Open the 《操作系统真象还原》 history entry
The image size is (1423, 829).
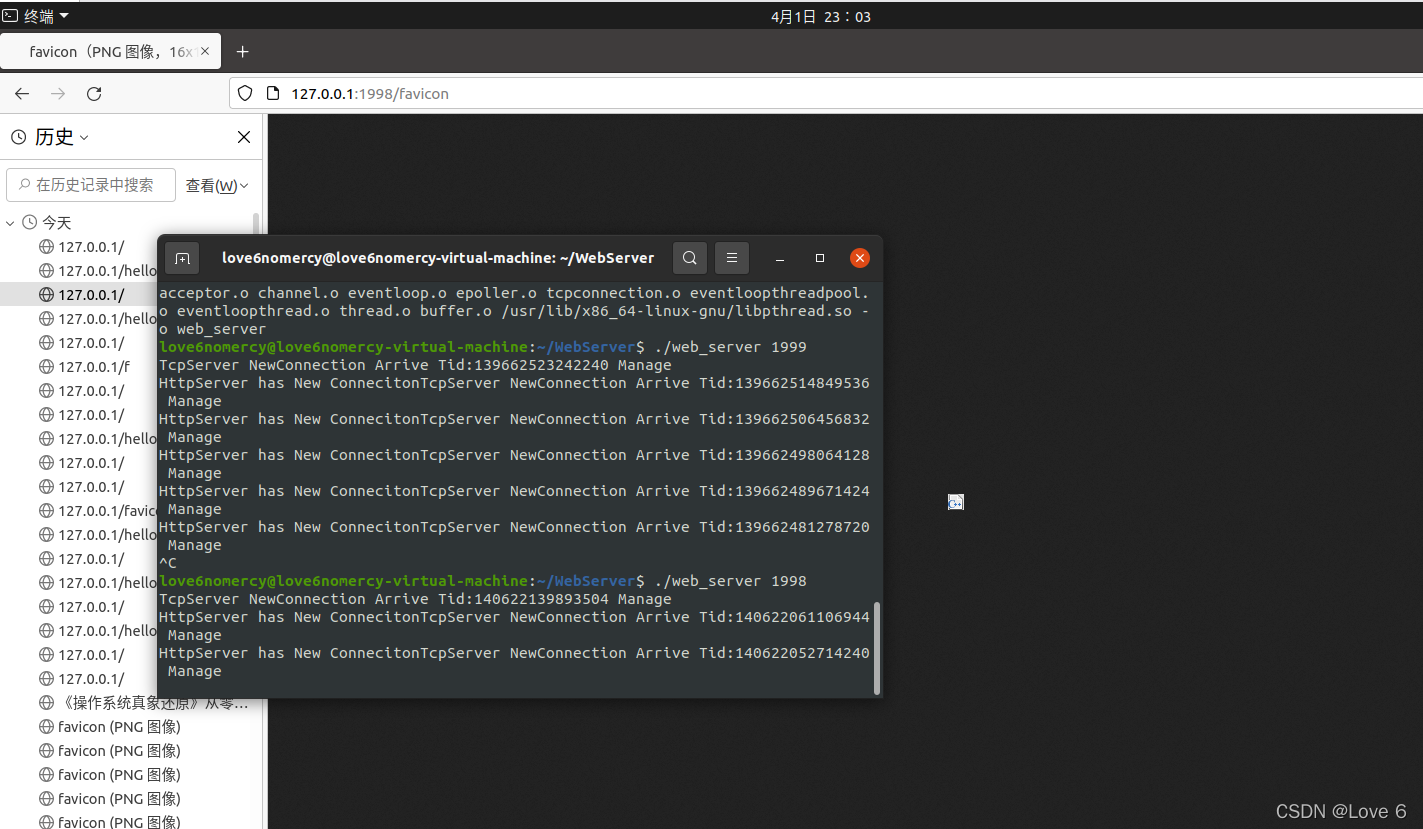(x=142, y=703)
